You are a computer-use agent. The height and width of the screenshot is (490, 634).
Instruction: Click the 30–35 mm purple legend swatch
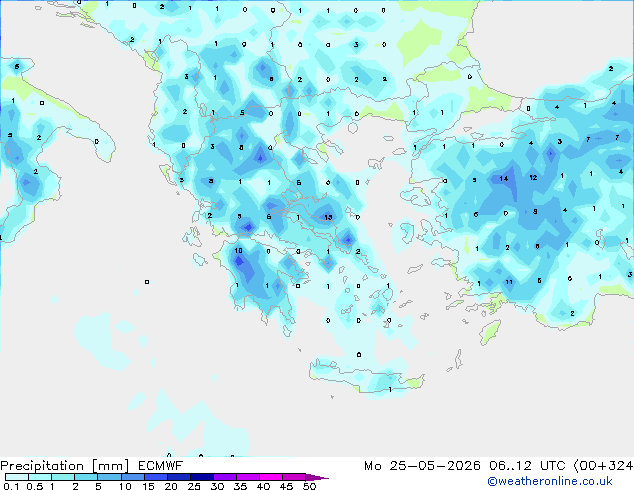224,477
